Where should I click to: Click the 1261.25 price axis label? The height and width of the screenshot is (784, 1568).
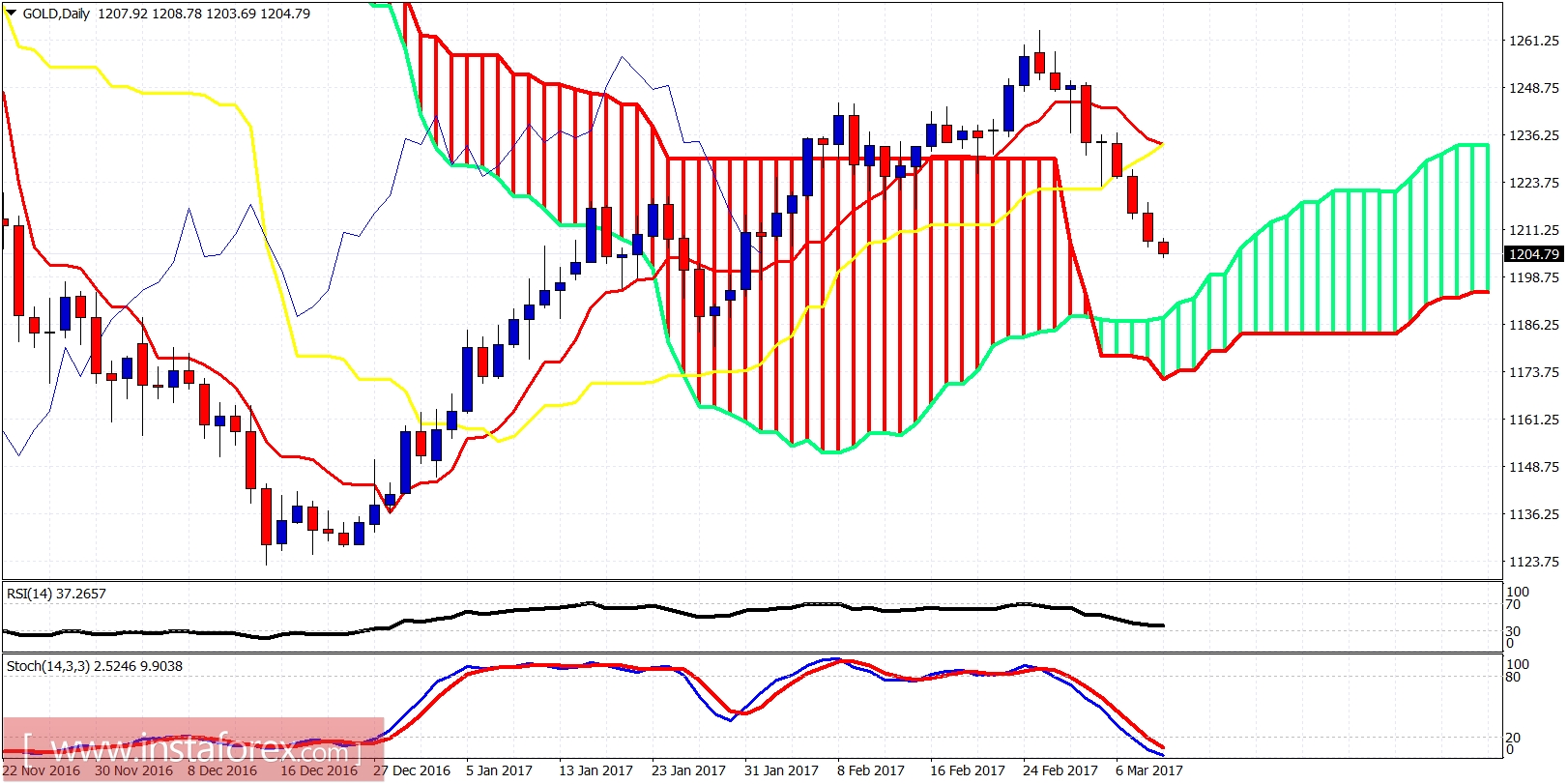[1534, 41]
